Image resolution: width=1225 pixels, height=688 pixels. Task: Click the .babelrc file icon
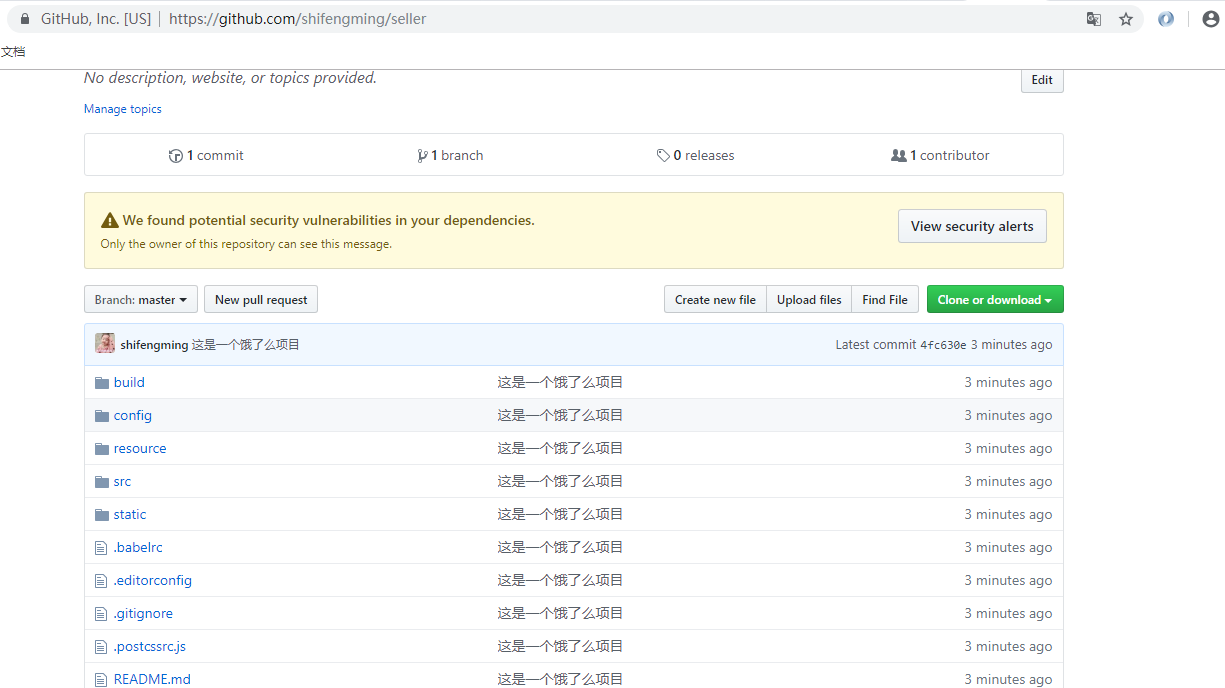tap(101, 548)
